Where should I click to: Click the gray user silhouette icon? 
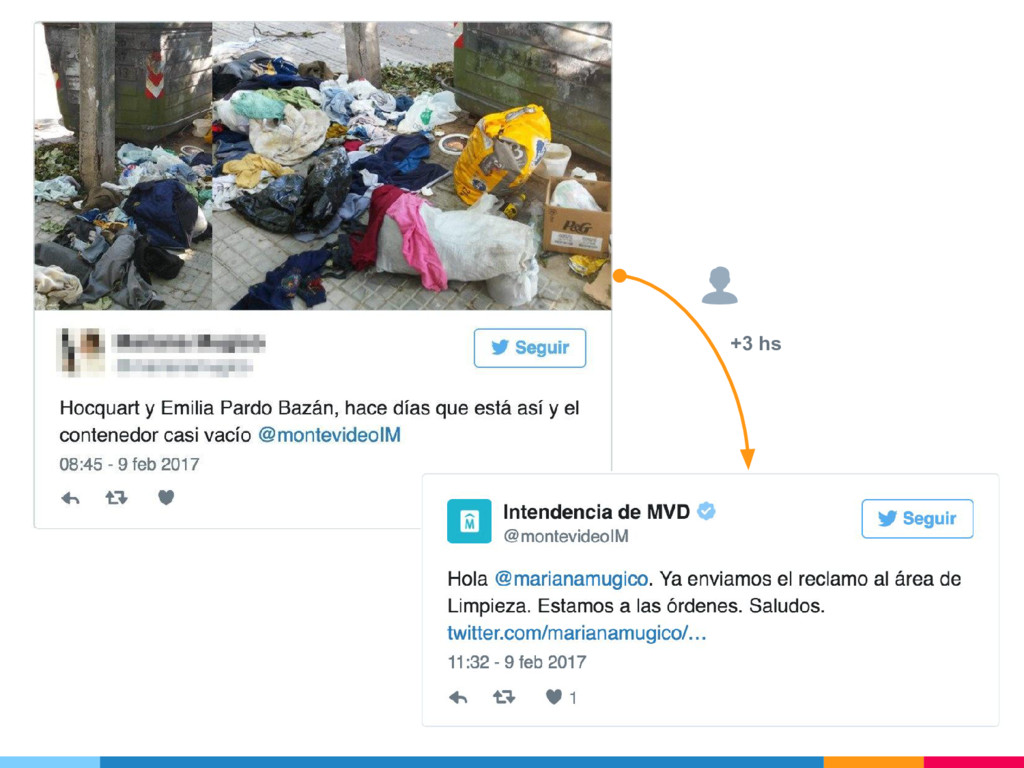(720, 285)
